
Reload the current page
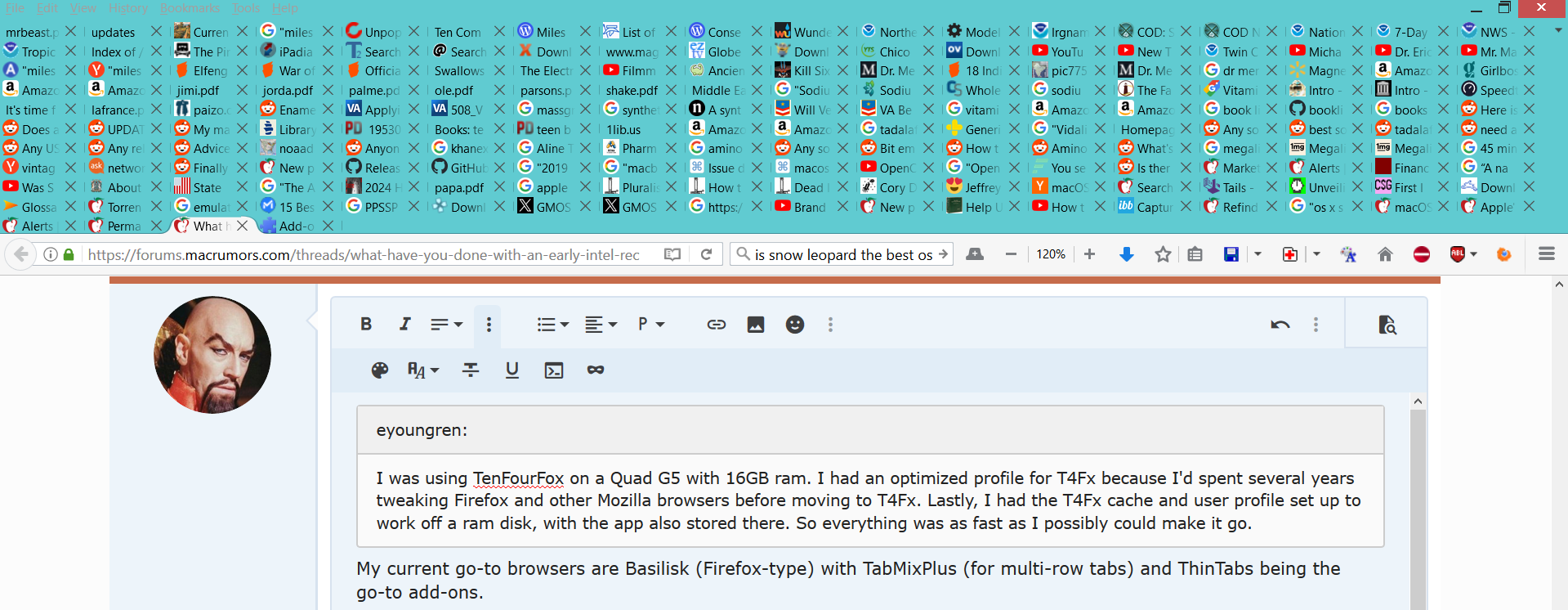(x=707, y=254)
